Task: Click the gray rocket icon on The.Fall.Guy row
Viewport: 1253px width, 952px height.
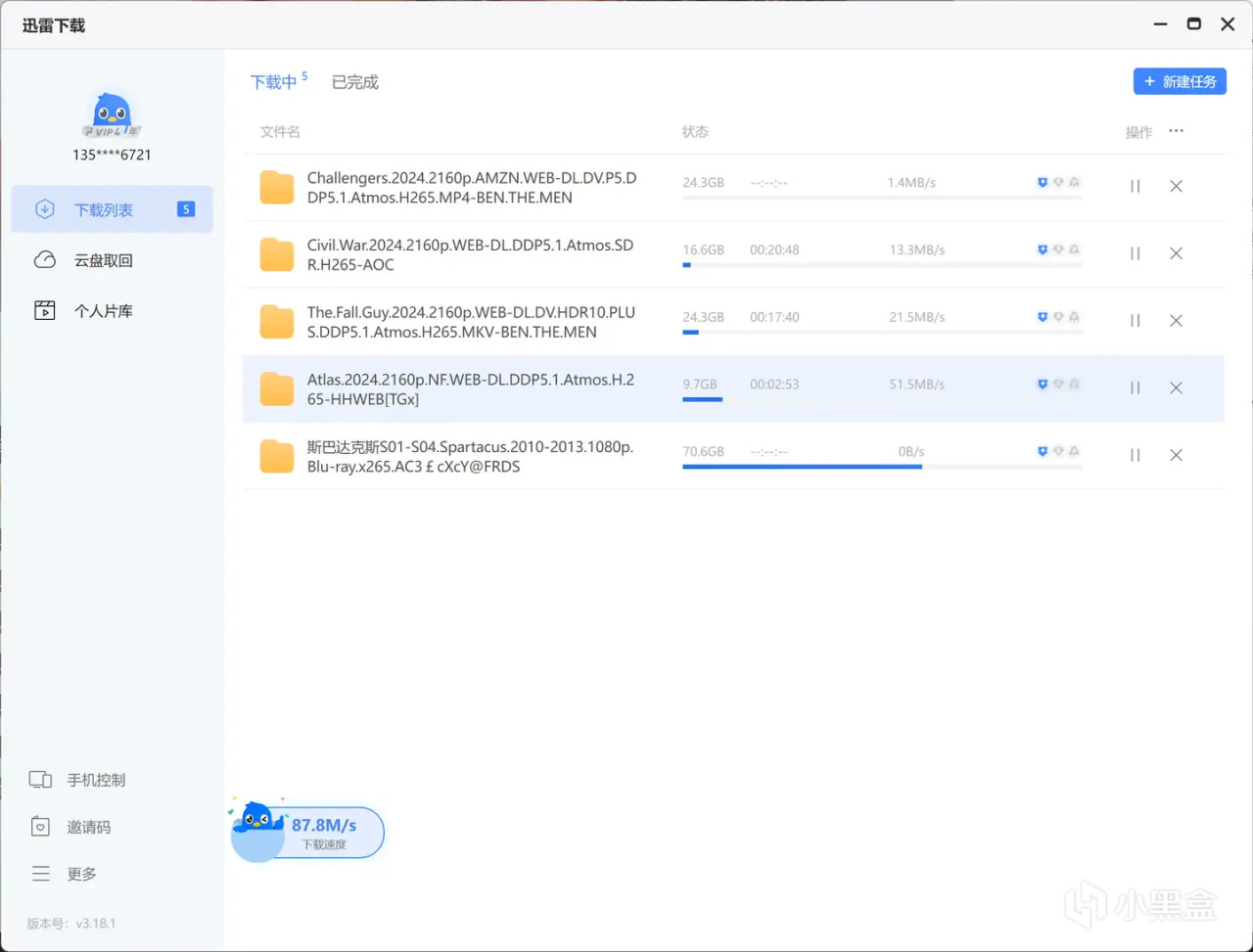Action: pos(1074,317)
